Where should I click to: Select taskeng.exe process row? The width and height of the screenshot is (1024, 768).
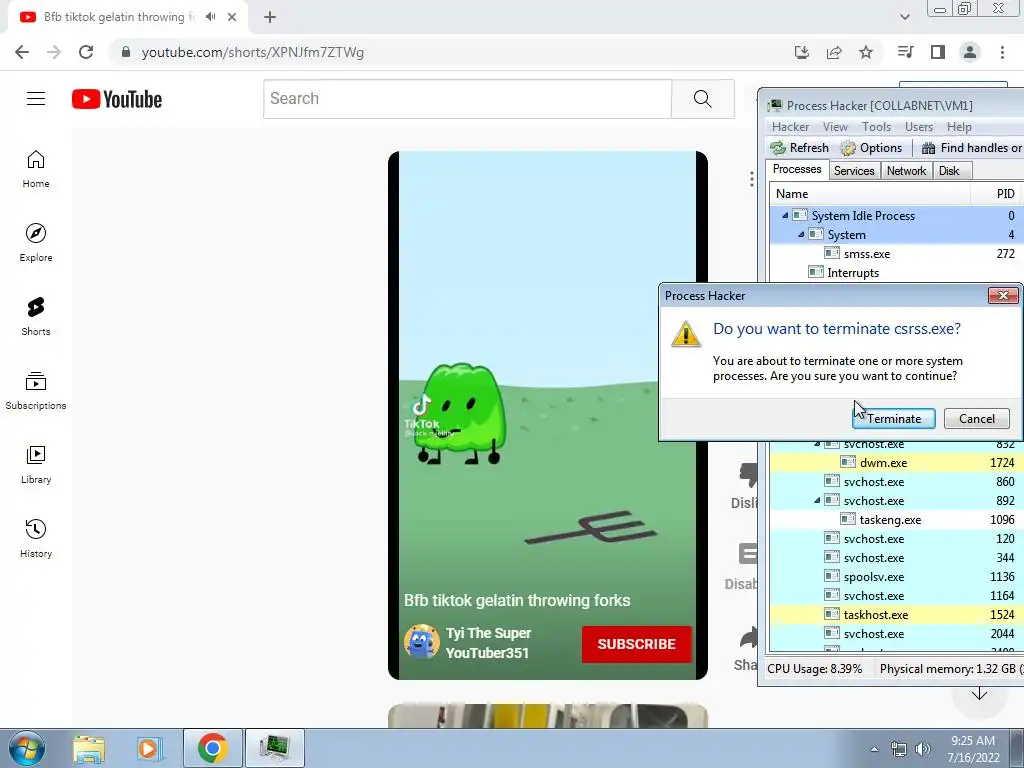coord(896,520)
